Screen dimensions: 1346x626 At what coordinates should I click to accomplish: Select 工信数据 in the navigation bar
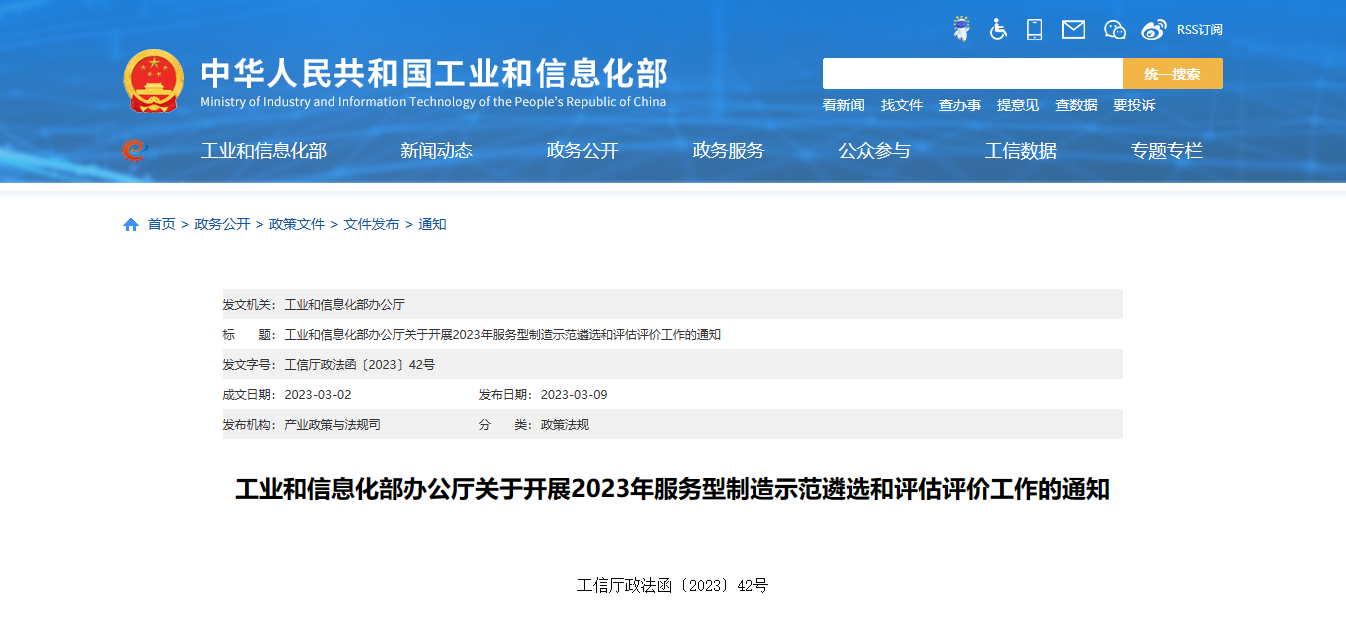click(x=1020, y=151)
